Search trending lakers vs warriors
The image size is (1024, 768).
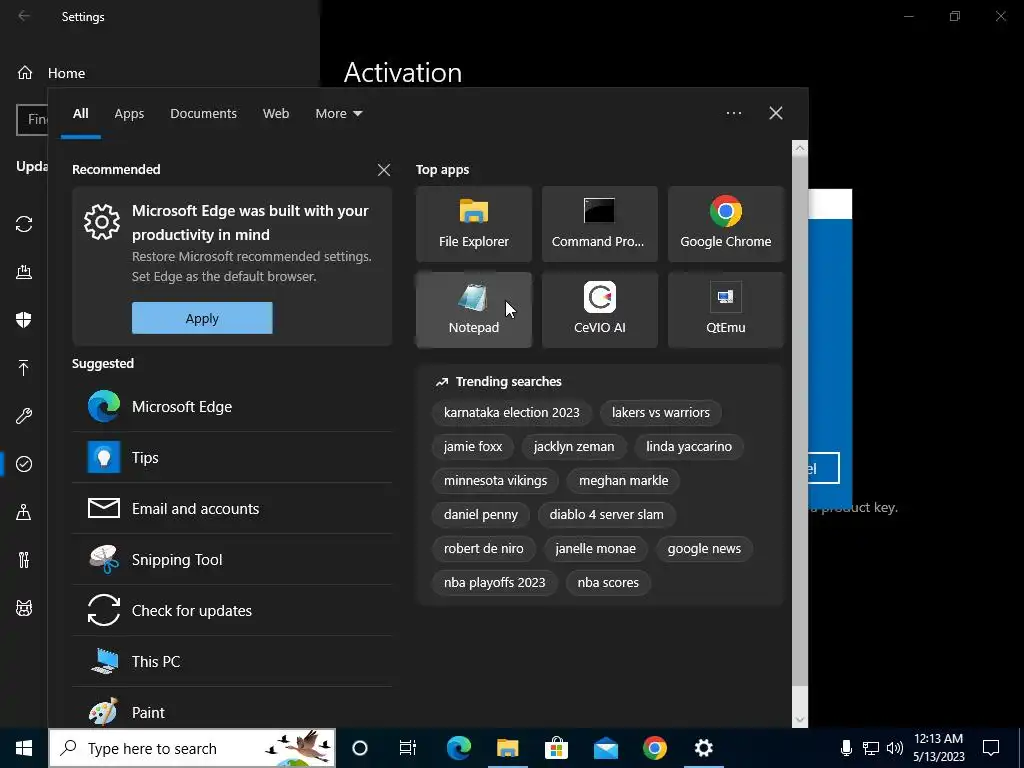[661, 413]
